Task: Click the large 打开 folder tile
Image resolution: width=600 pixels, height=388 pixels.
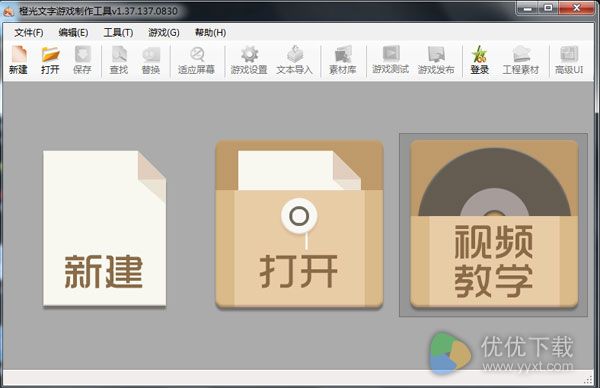Action: pyautogui.click(x=299, y=225)
